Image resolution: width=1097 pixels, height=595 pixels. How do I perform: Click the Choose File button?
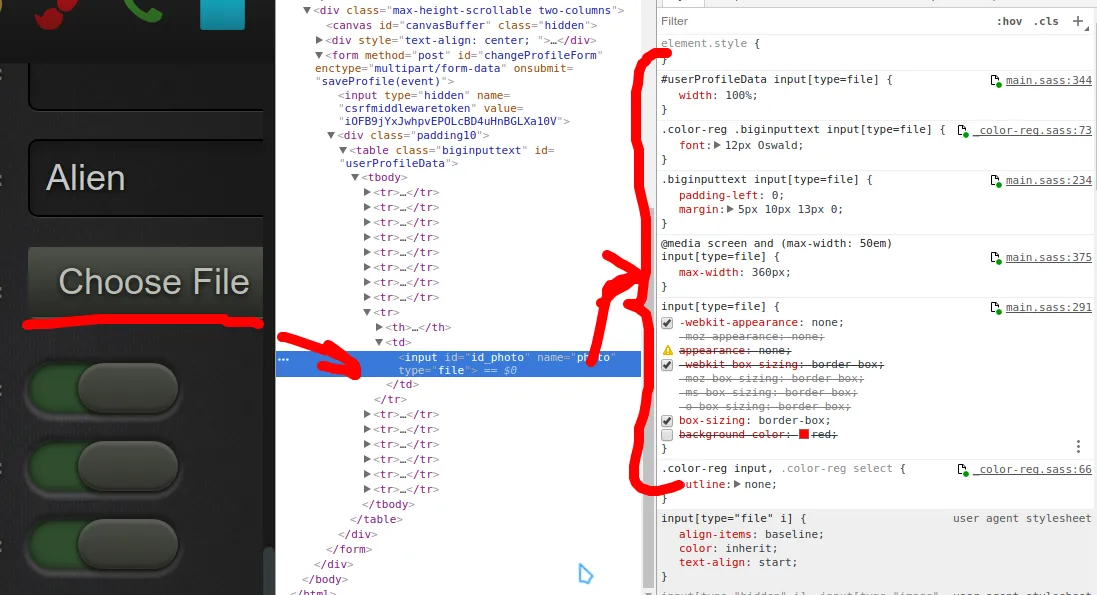coord(146,281)
